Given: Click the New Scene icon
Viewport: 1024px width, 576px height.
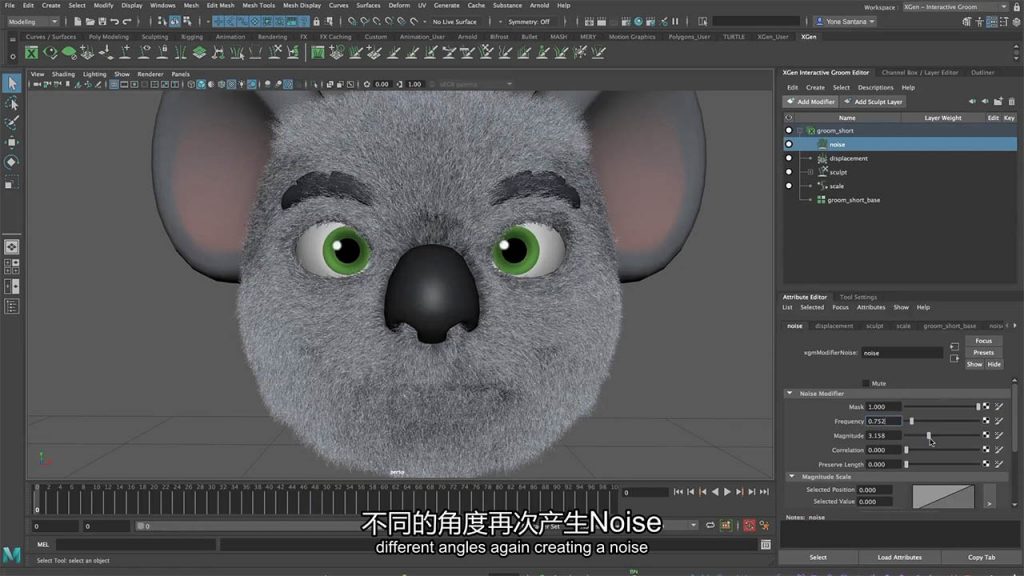Looking at the screenshot, I should pos(77,22).
